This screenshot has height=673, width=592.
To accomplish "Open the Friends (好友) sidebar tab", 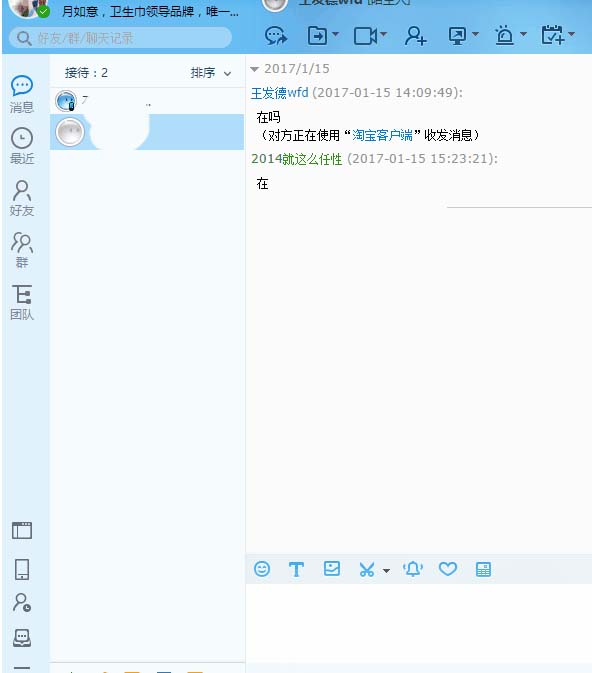I will (x=21, y=198).
